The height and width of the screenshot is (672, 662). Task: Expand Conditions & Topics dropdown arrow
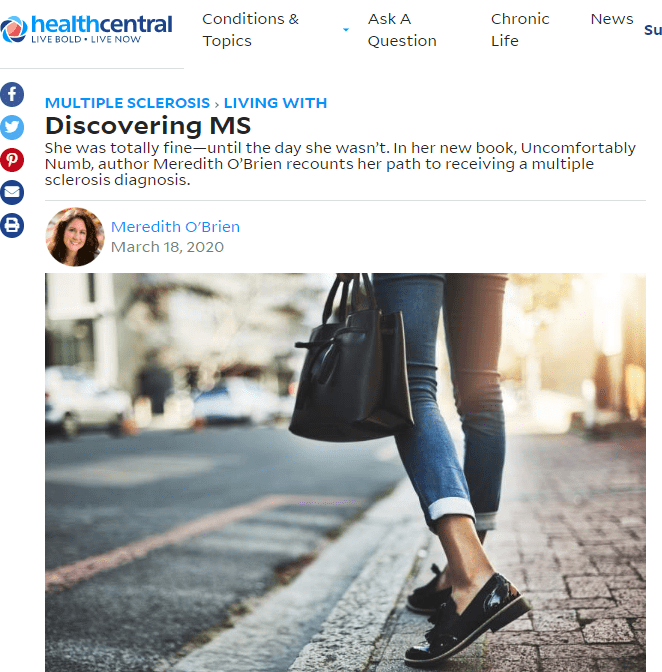point(346,30)
